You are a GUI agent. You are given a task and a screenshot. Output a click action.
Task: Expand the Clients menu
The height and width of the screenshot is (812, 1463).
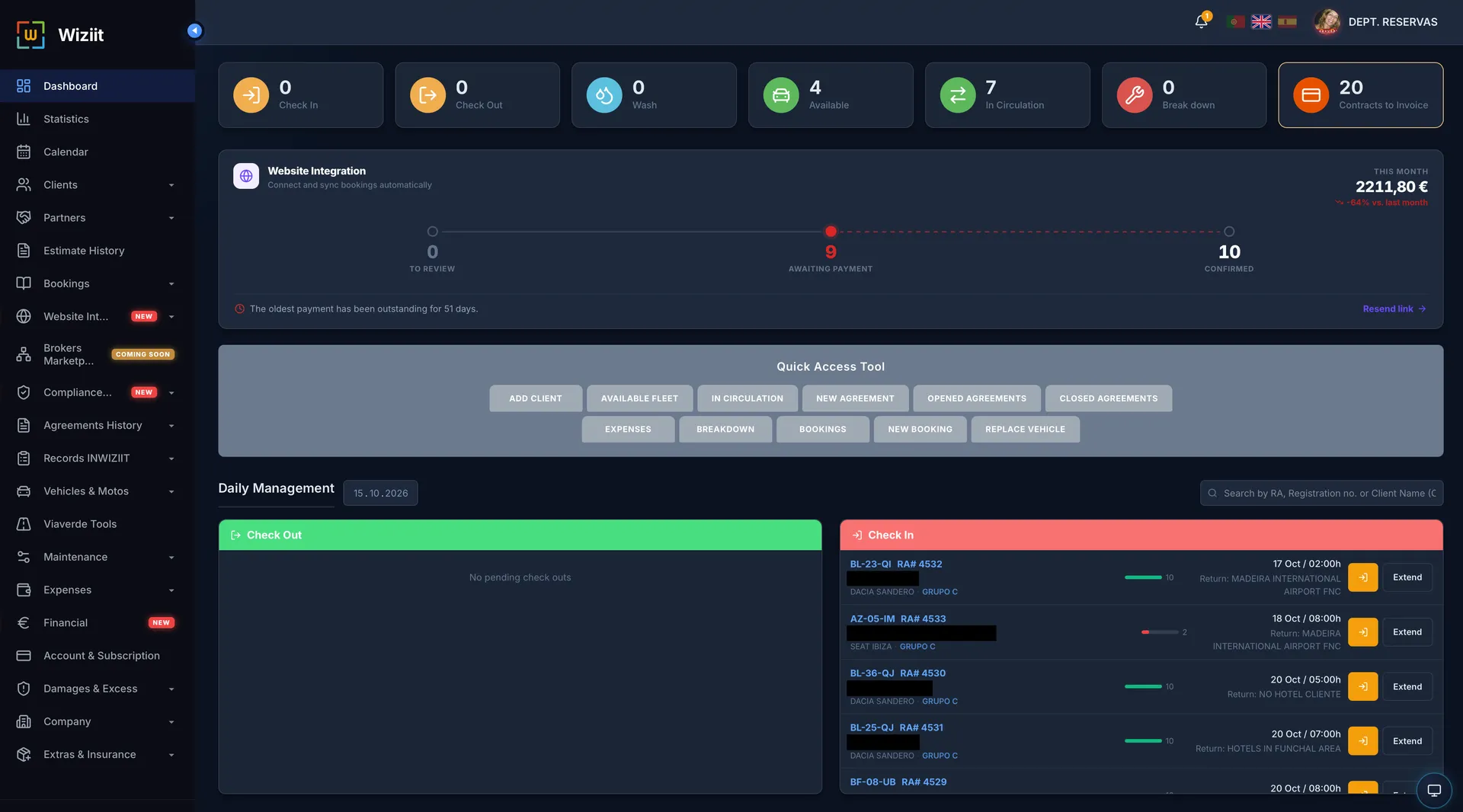[x=98, y=185]
